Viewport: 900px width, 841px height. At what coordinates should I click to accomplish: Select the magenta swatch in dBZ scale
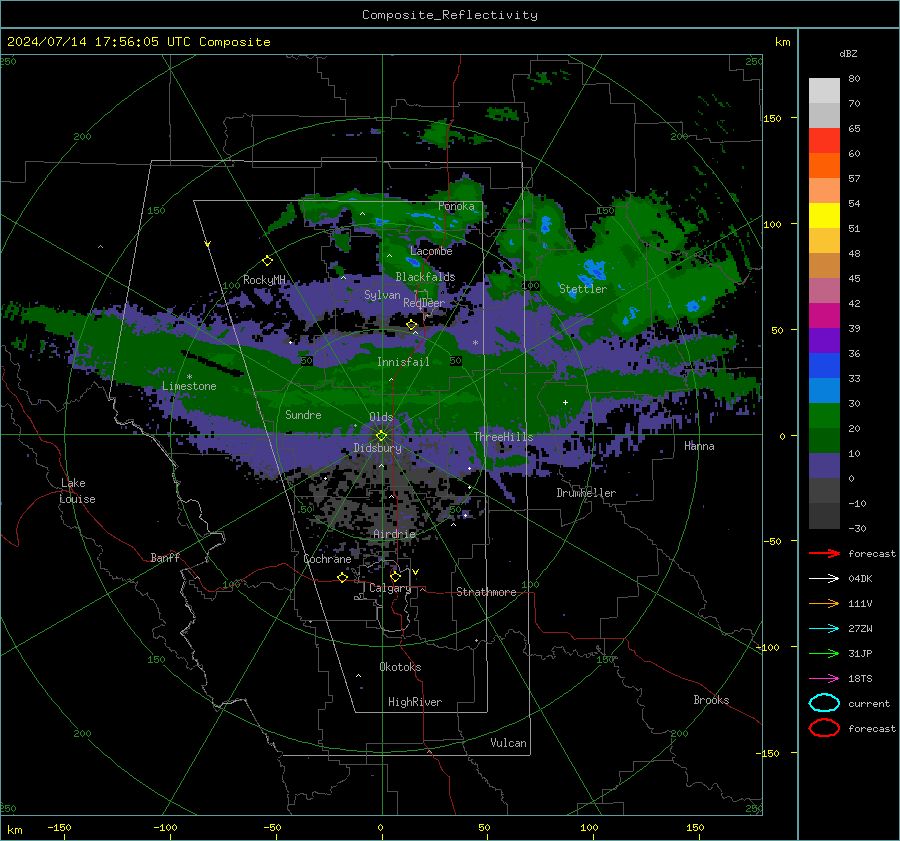pyautogui.click(x=824, y=315)
